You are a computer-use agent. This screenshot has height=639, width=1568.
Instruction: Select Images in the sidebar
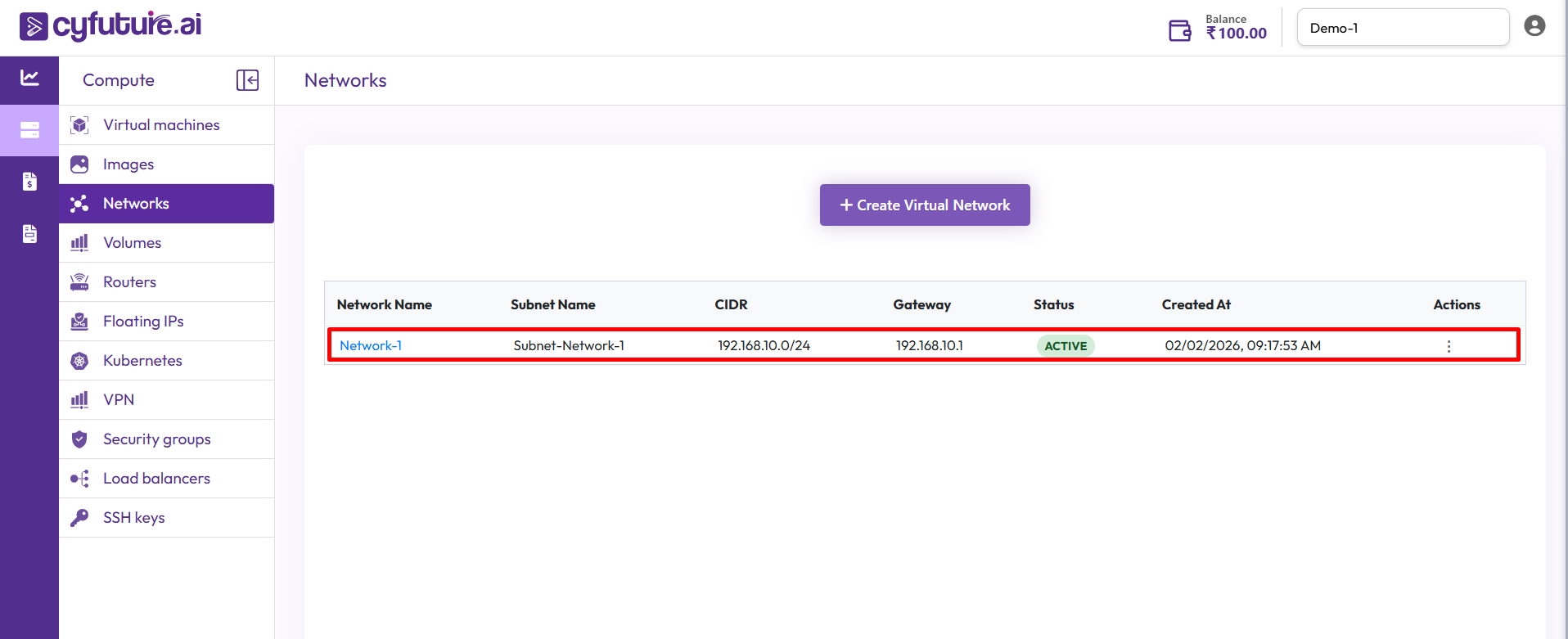click(x=128, y=164)
